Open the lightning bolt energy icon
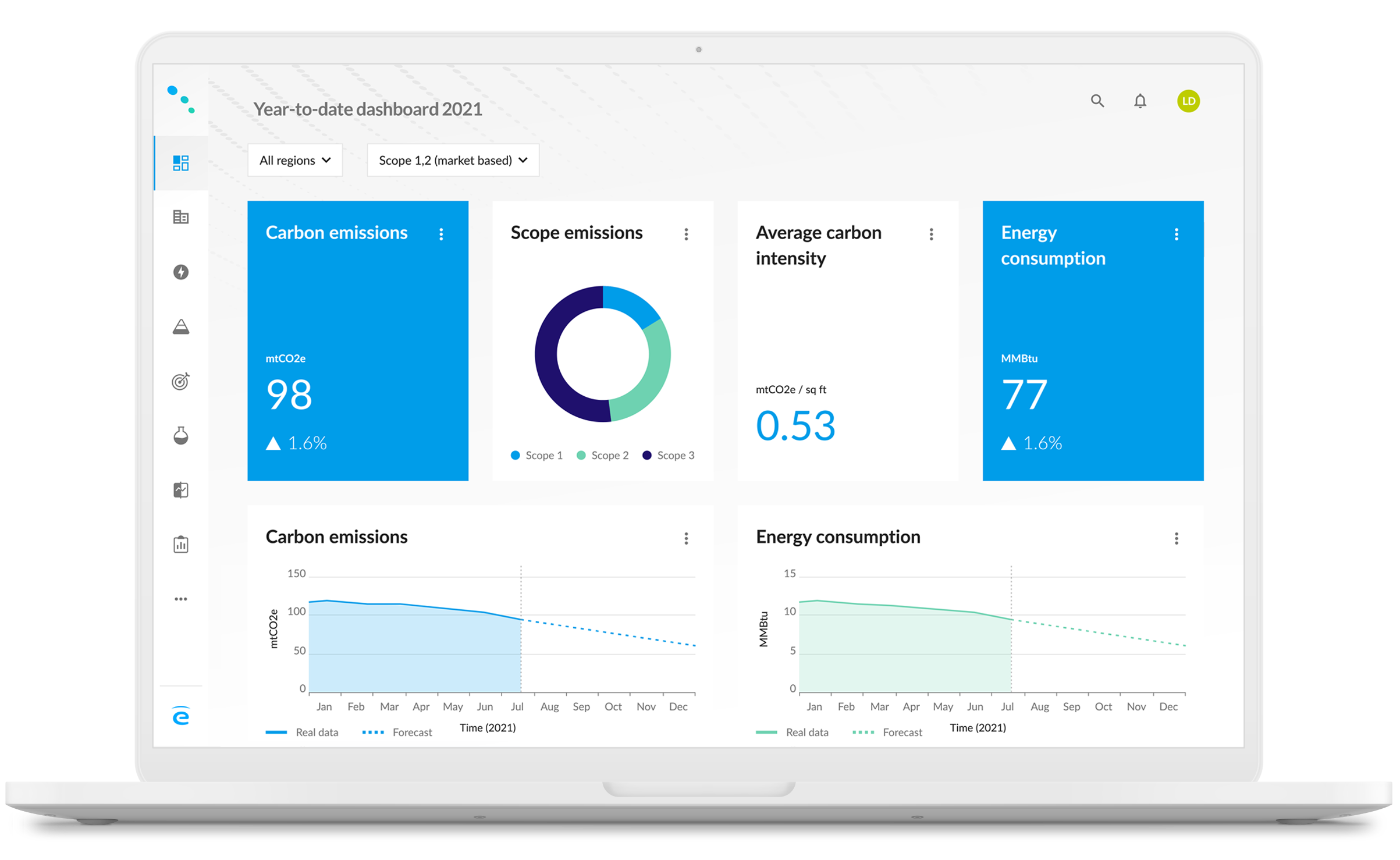Image resolution: width=1400 pixels, height=860 pixels. [x=181, y=272]
